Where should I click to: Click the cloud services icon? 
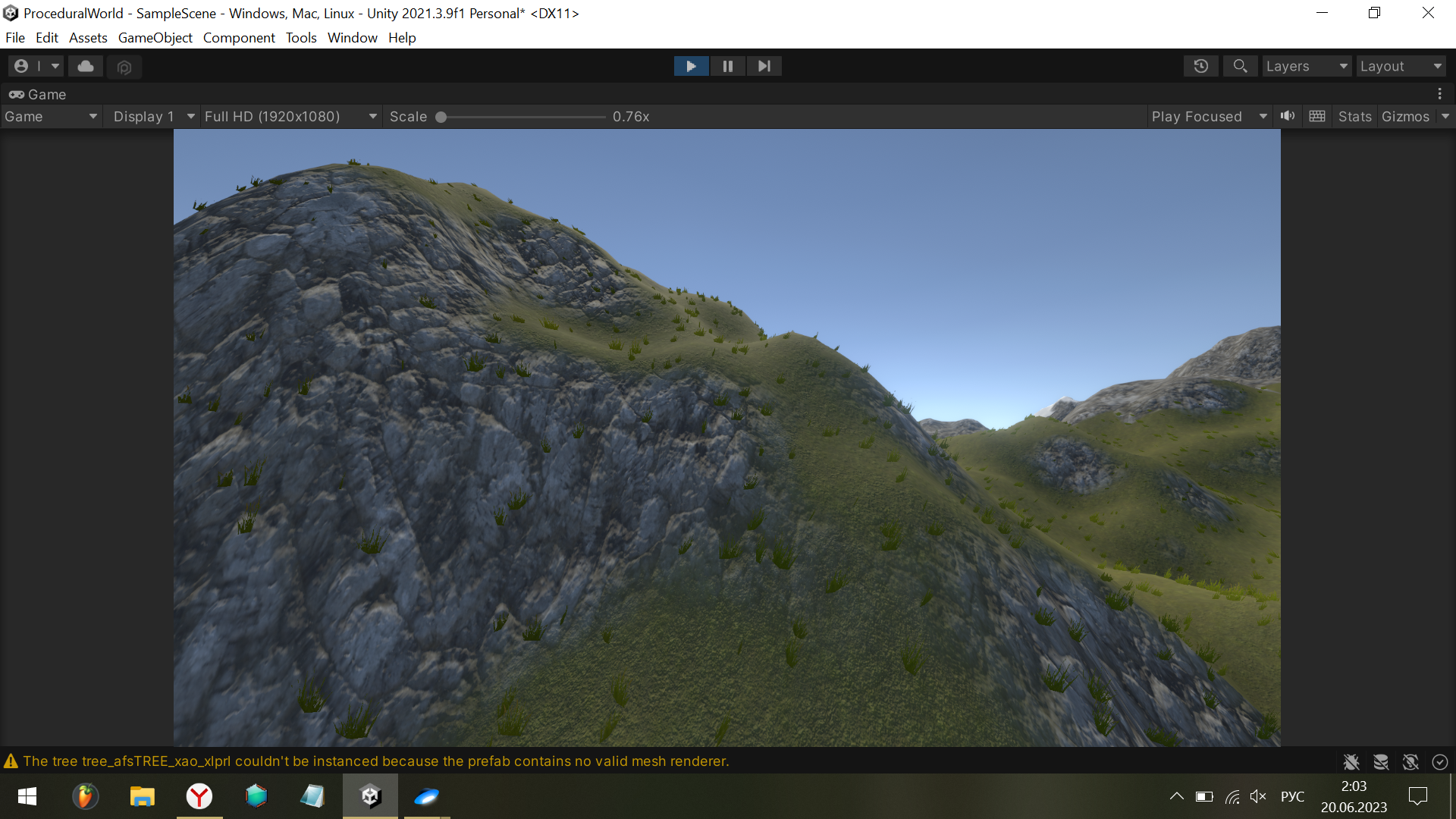(86, 67)
